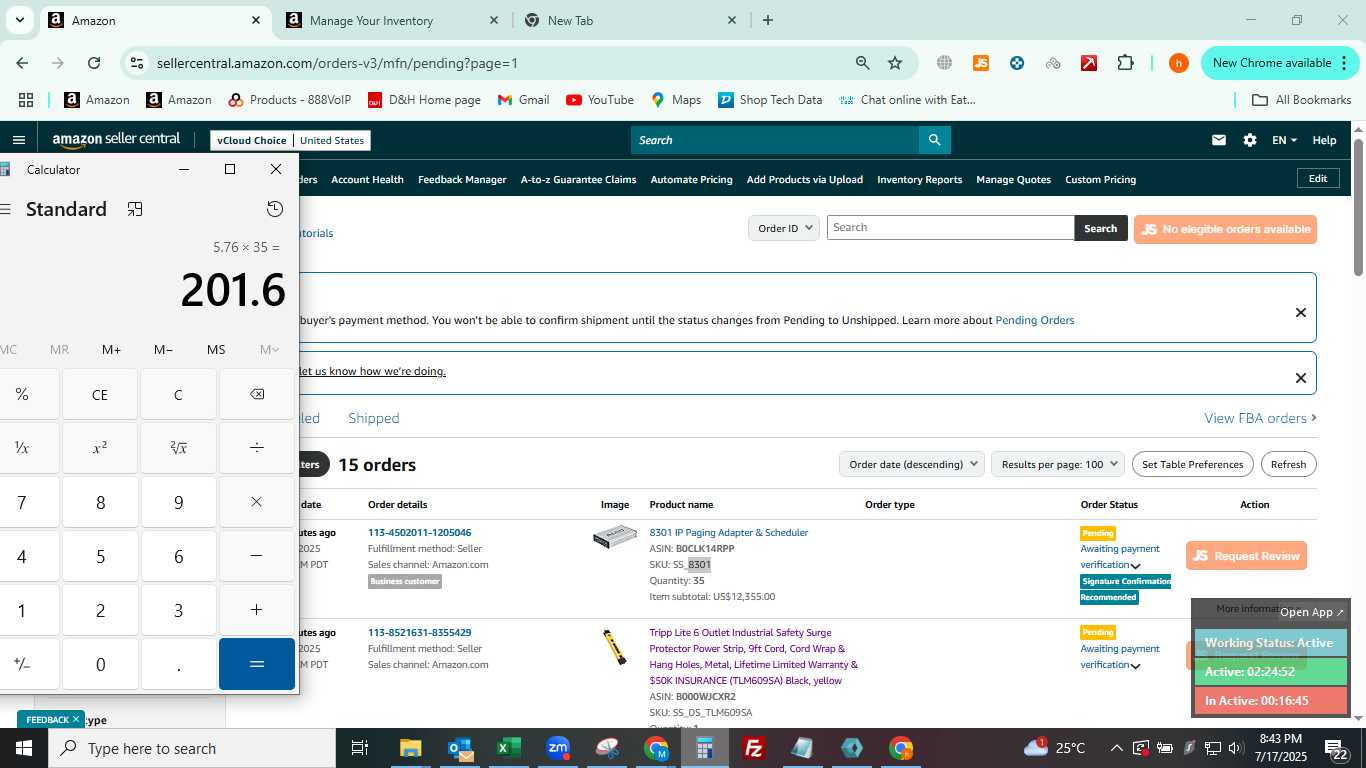Expand payment verification for order 113-8521631-8355429
1366x768 pixels.
1135,666
